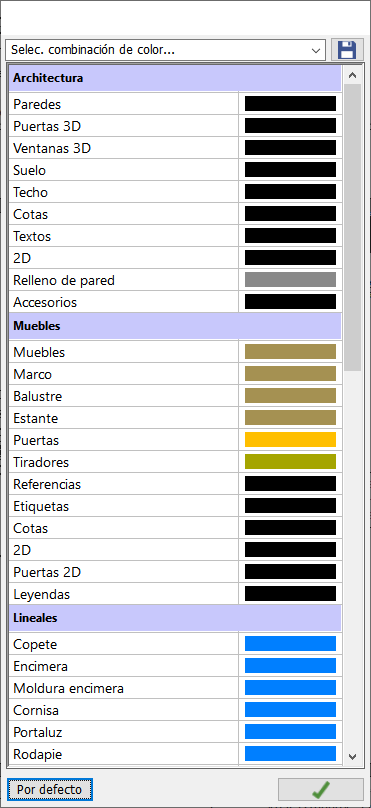Click the vertical scrollbar thumb
This screenshot has height=808, width=371.
point(352,227)
